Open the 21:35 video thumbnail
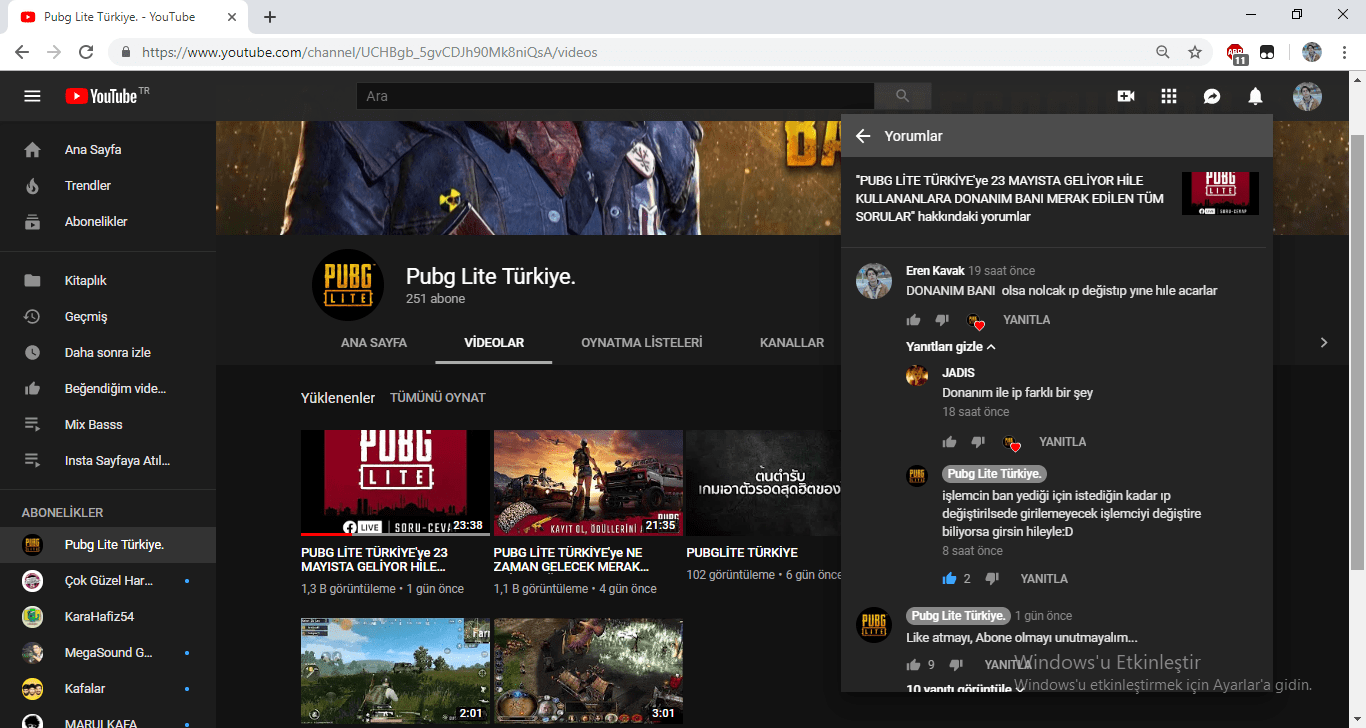Image resolution: width=1366 pixels, height=728 pixels. point(588,483)
